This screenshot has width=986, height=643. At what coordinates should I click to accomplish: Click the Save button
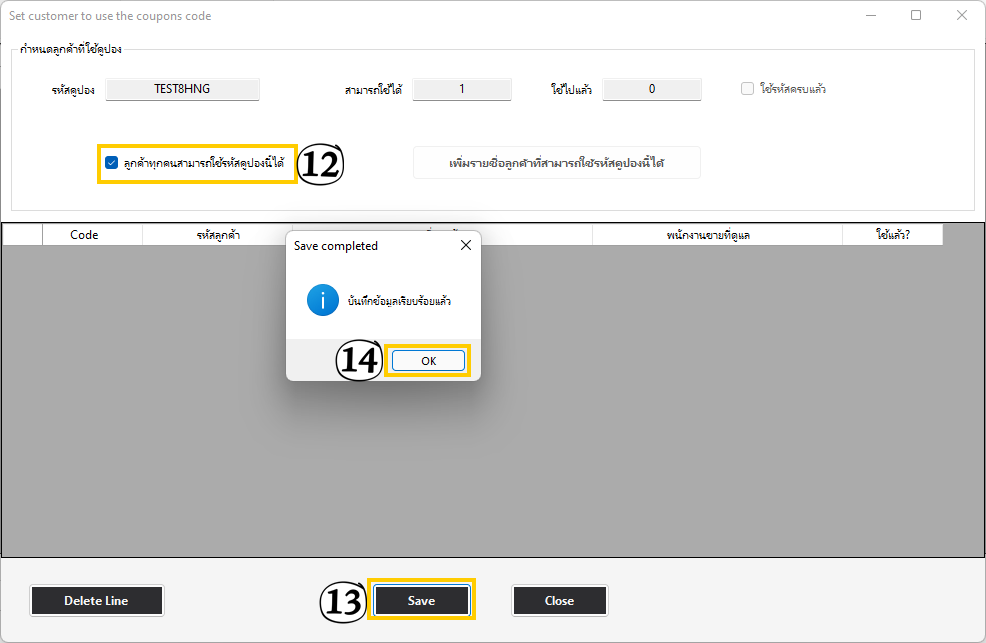[421, 600]
